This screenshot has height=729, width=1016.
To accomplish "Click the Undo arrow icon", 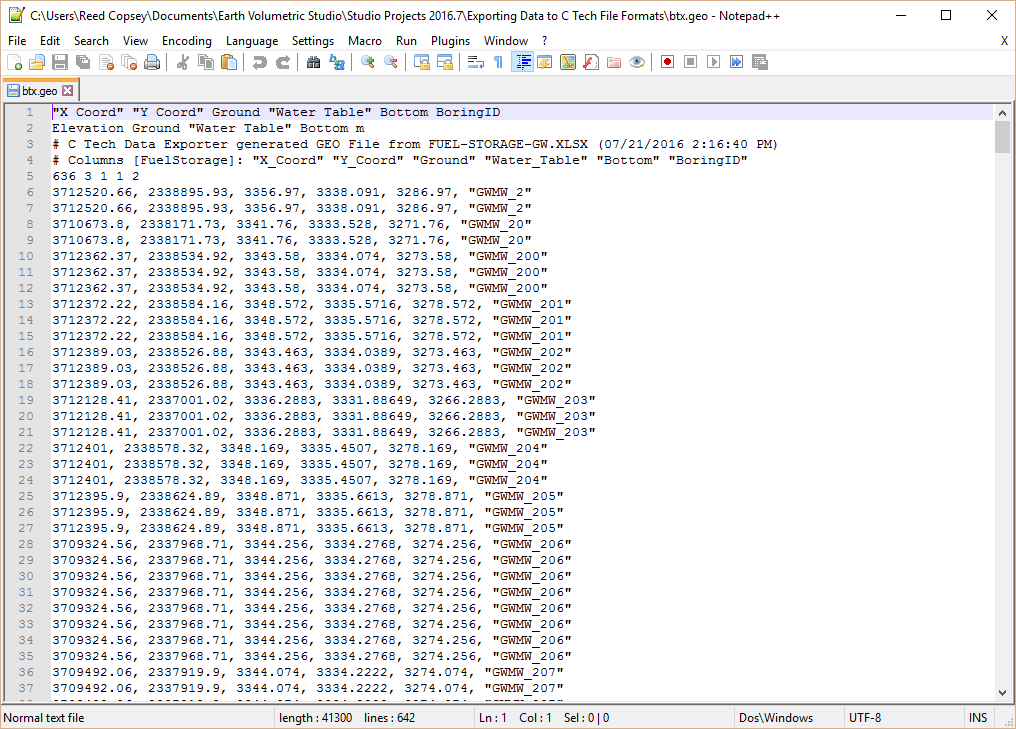I will coord(260,62).
